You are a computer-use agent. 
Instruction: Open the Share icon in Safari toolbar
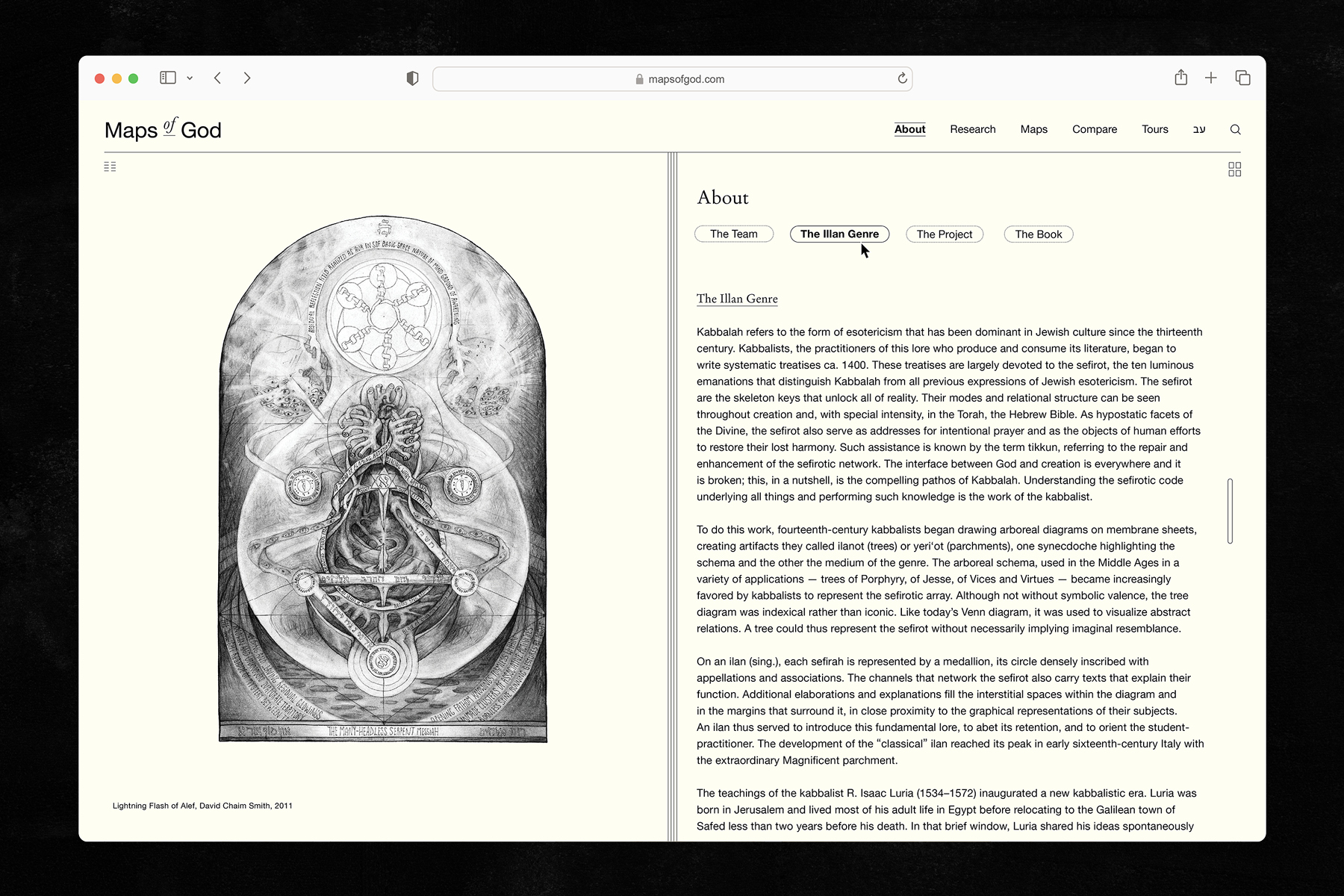[1180, 78]
